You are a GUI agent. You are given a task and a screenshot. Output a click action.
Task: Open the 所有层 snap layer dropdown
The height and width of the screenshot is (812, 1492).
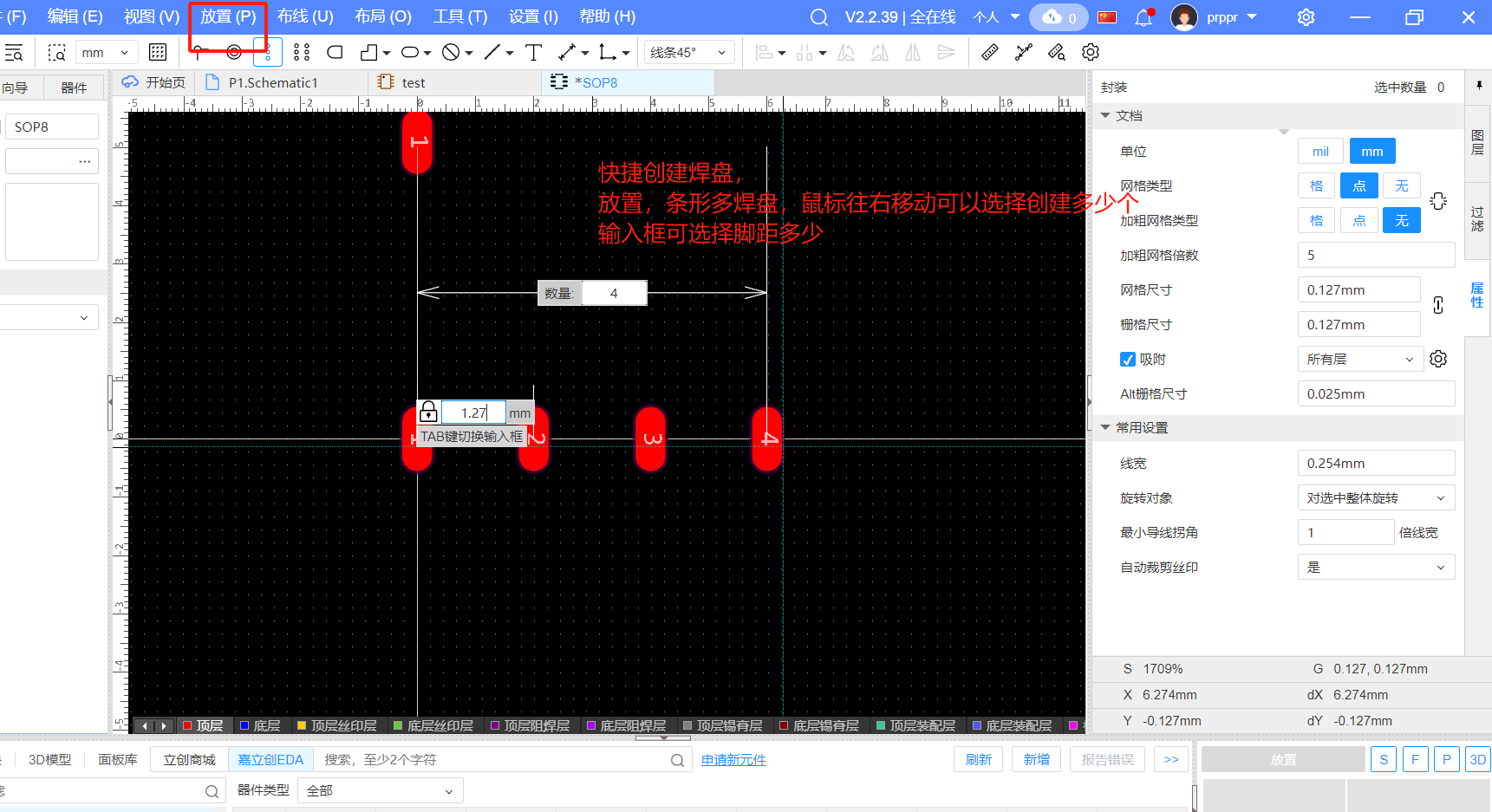tap(1360, 360)
